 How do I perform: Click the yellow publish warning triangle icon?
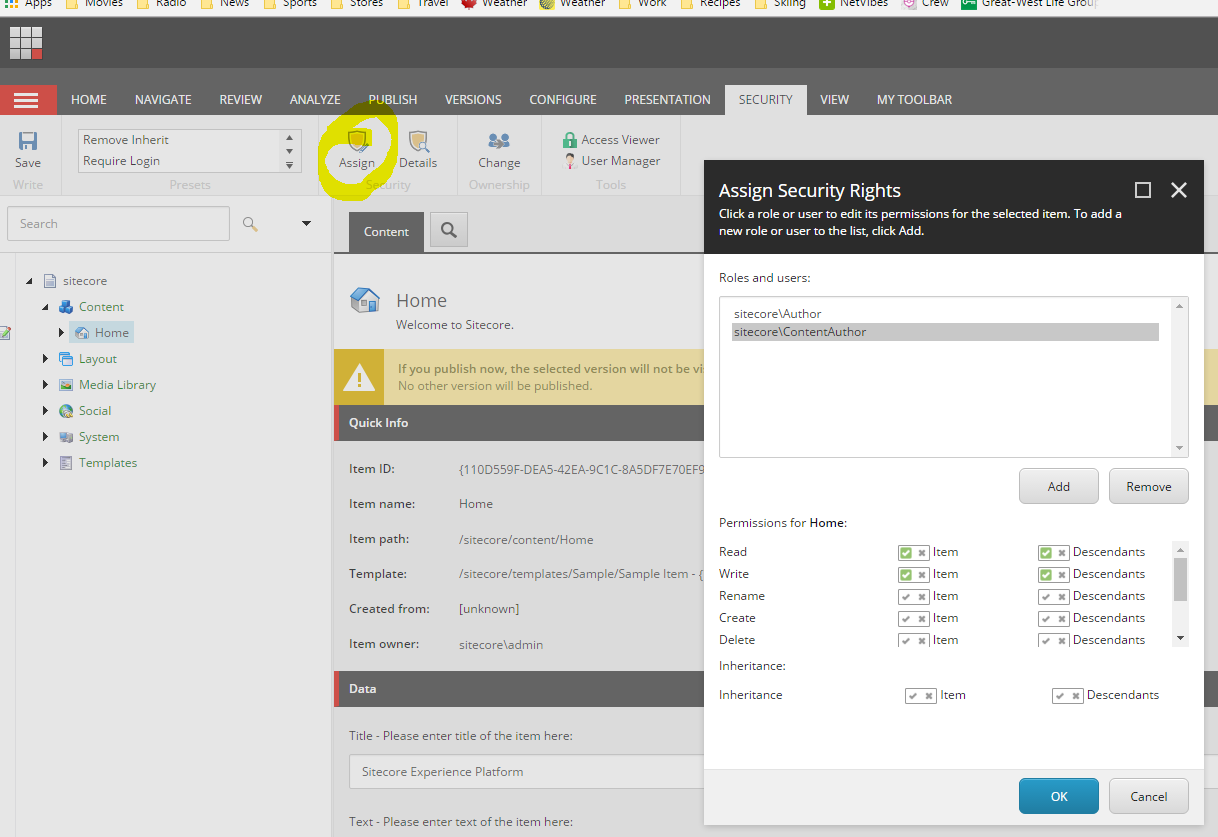[359, 378]
